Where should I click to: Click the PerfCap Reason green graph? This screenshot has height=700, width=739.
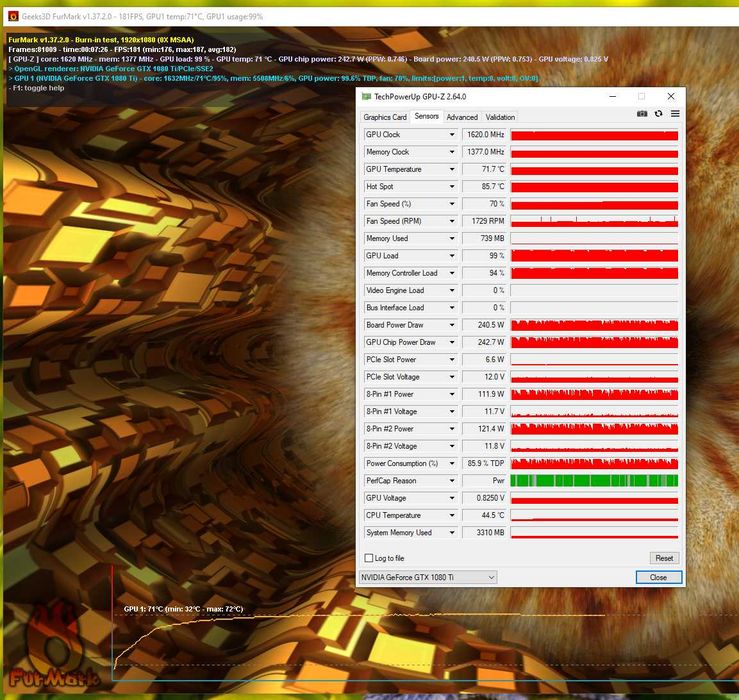[594, 481]
